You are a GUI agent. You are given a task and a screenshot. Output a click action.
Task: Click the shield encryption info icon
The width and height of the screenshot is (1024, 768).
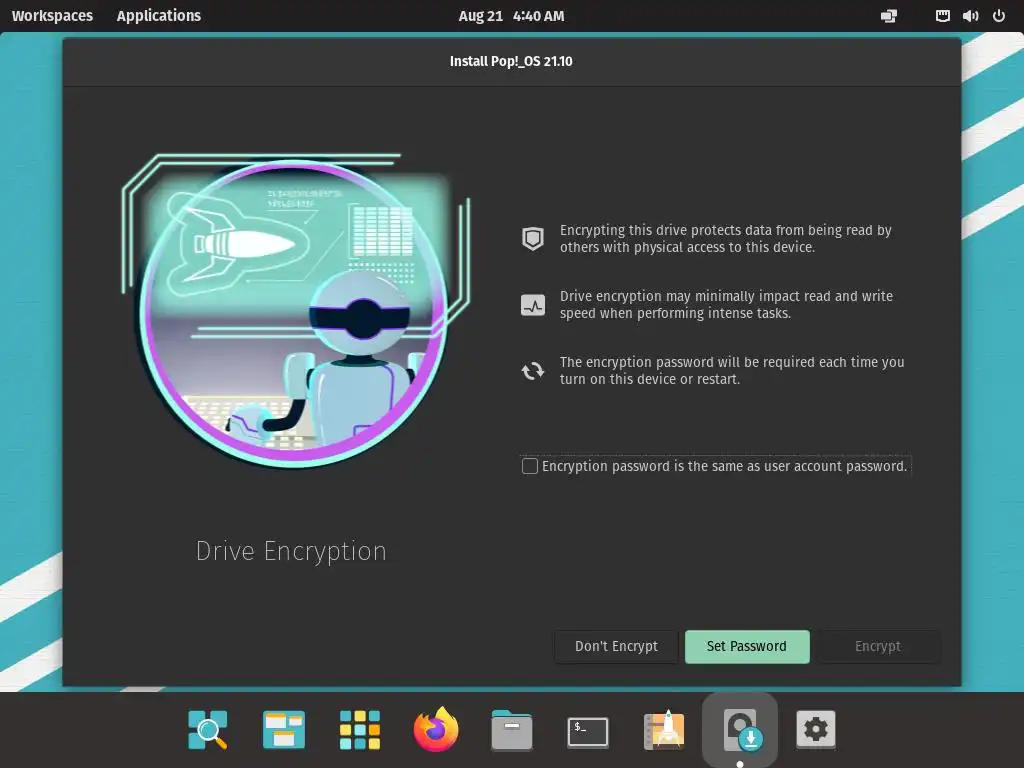click(533, 238)
